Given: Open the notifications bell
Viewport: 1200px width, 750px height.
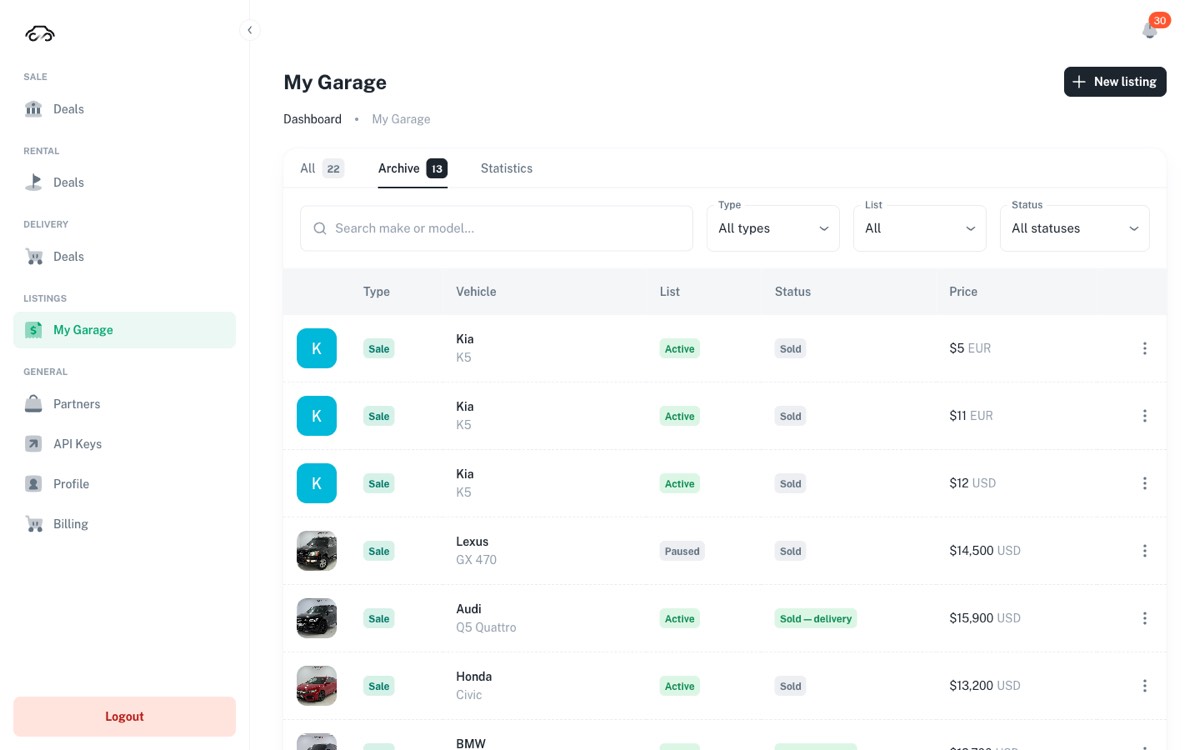Looking at the screenshot, I should [1150, 30].
